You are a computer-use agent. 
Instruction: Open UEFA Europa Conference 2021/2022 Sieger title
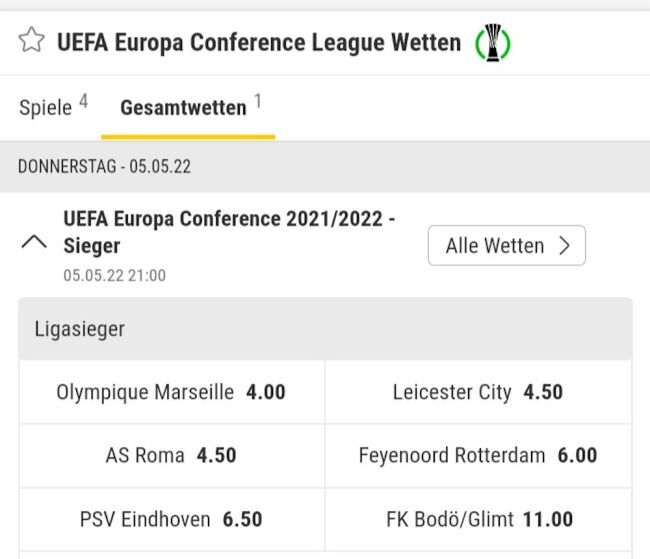click(229, 232)
